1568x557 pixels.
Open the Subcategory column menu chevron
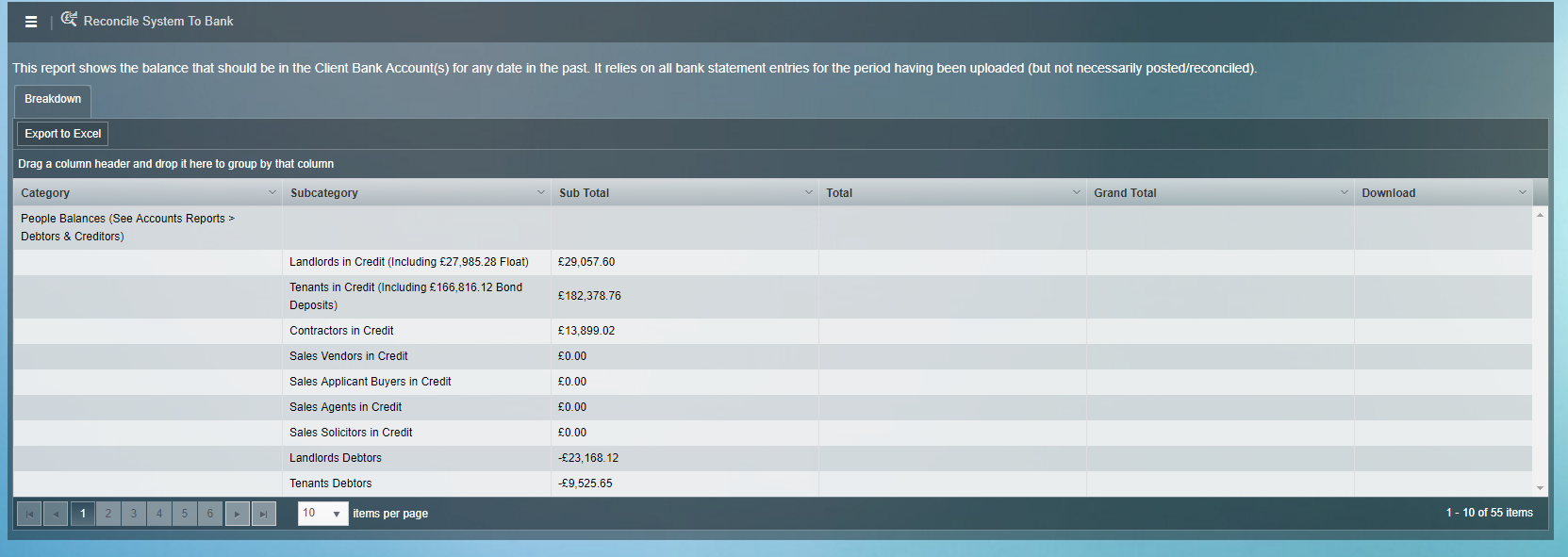pyautogui.click(x=541, y=192)
